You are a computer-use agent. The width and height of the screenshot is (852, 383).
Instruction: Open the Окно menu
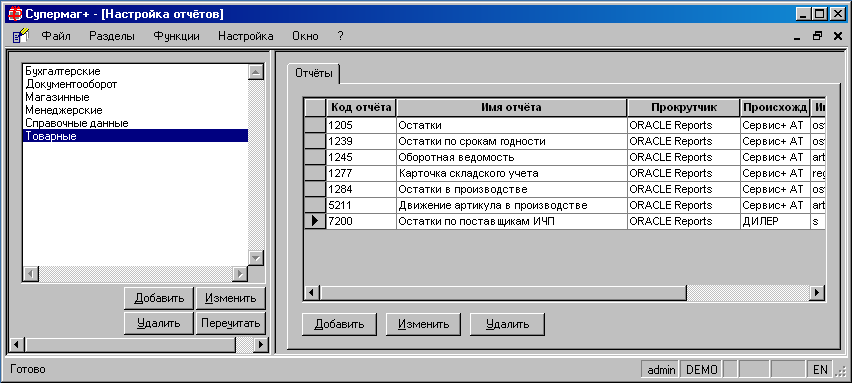tap(305, 36)
